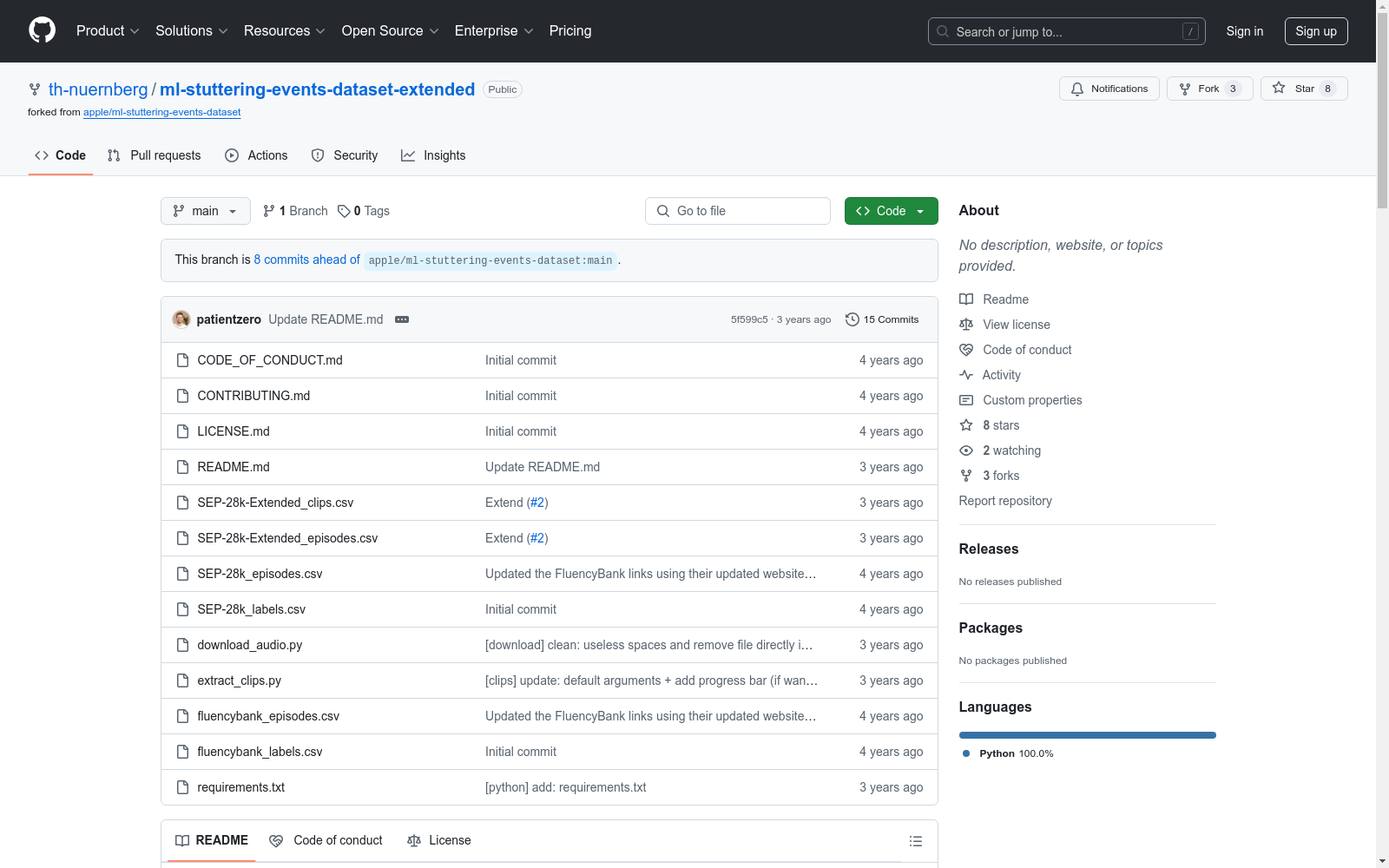This screenshot has width=1389, height=868.
Task: Open the green Code dropdown button
Action: (891, 211)
